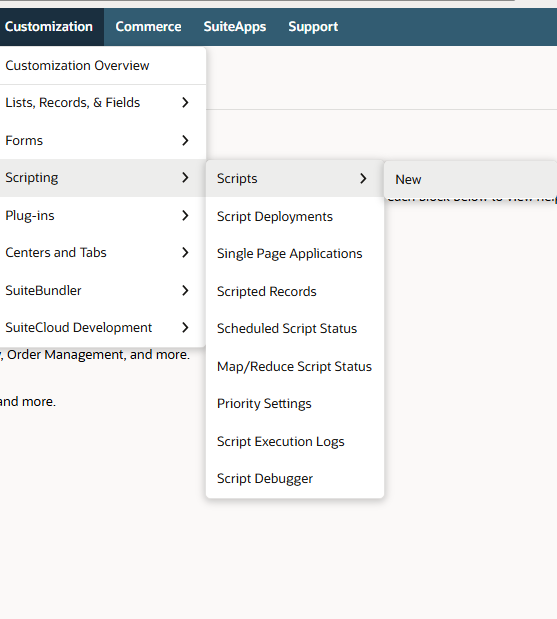Open Lists, Records, & Fields submenu
557x619 pixels.
point(103,103)
